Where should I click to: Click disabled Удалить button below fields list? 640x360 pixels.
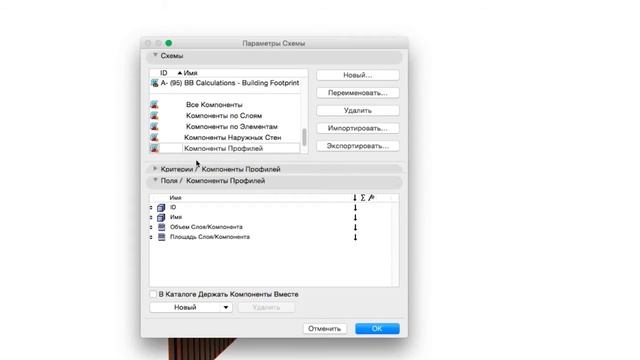[x=266, y=307]
